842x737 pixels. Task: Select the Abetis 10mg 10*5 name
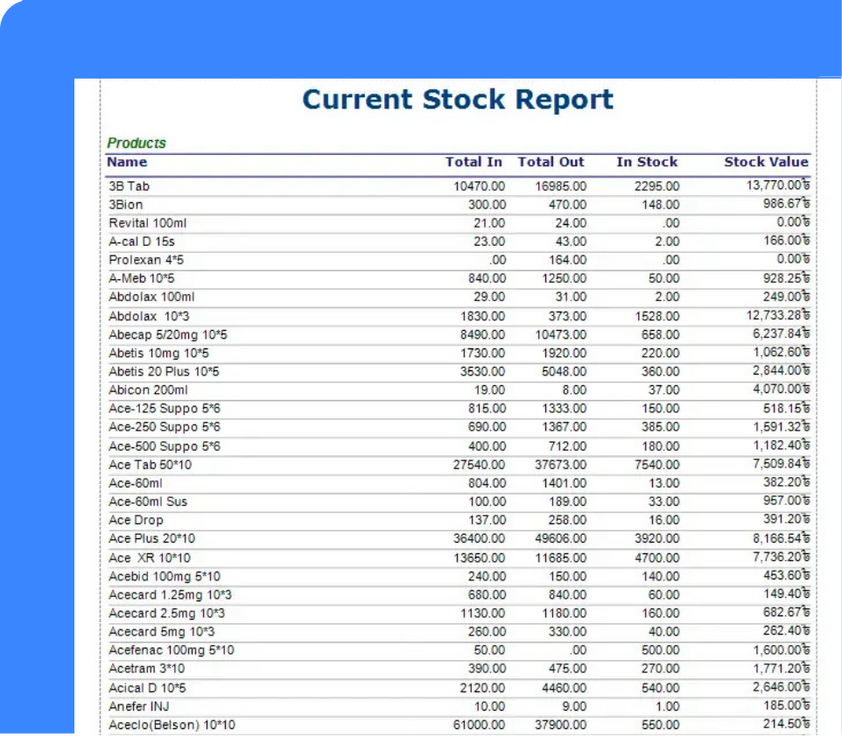159,353
